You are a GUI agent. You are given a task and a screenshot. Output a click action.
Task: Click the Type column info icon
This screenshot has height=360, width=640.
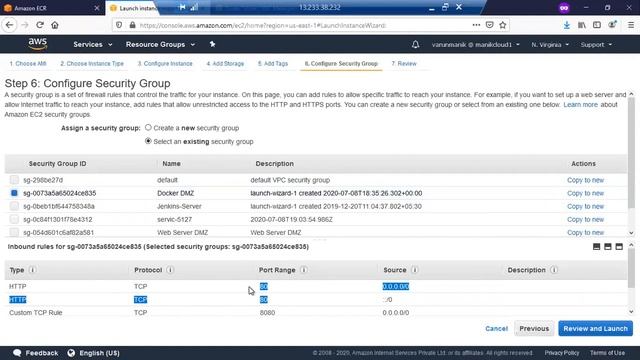point(32,270)
